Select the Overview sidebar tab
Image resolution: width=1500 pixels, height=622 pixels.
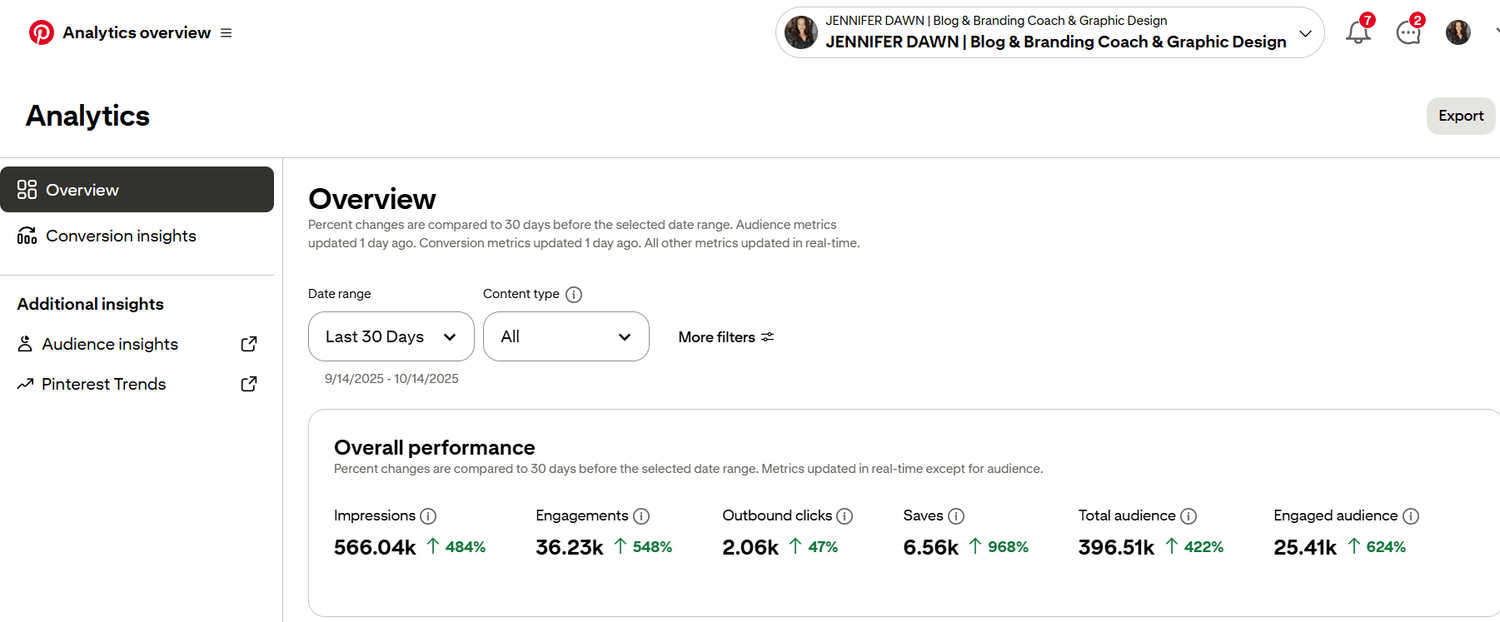point(137,190)
